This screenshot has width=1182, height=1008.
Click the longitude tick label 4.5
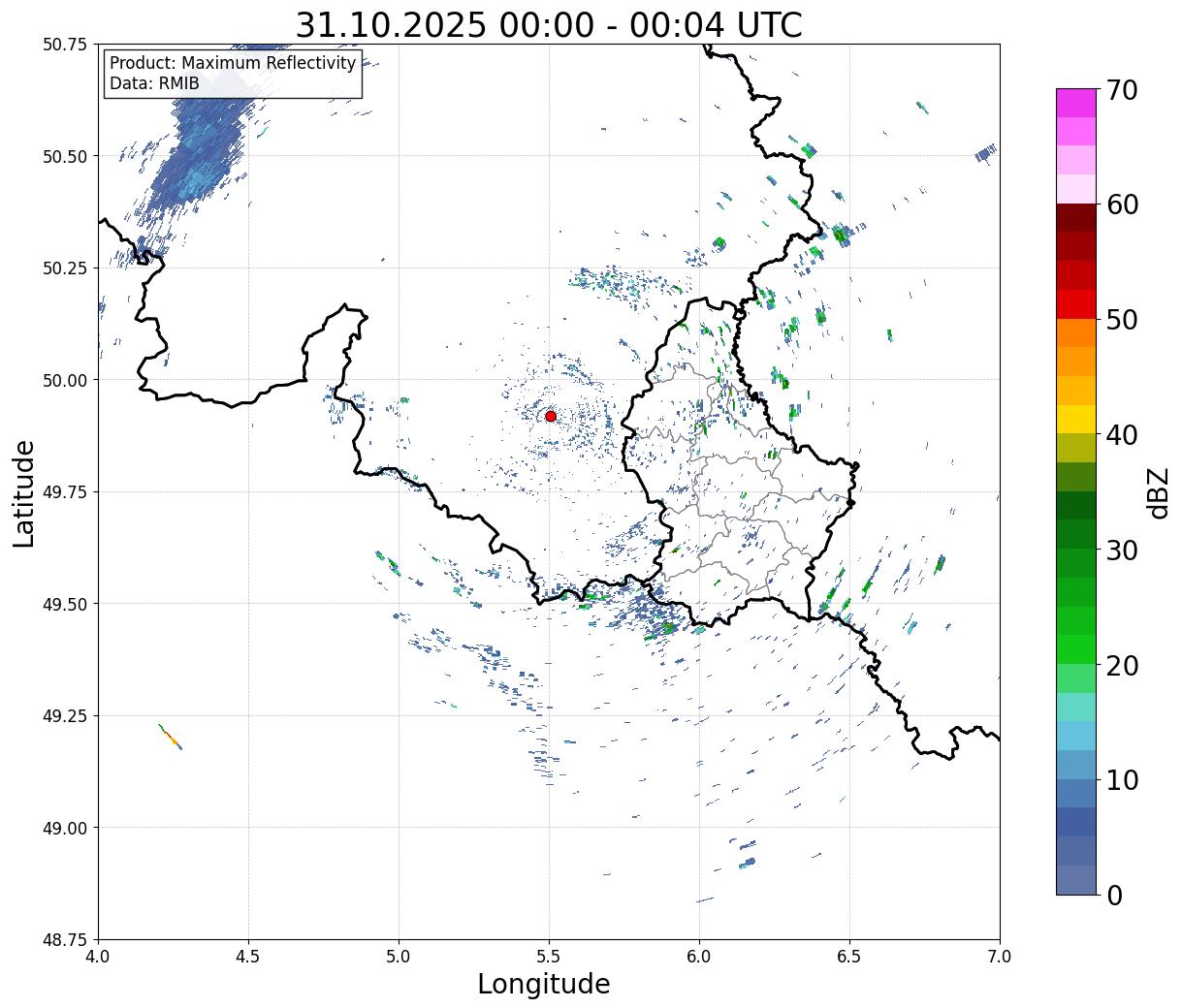[x=248, y=957]
